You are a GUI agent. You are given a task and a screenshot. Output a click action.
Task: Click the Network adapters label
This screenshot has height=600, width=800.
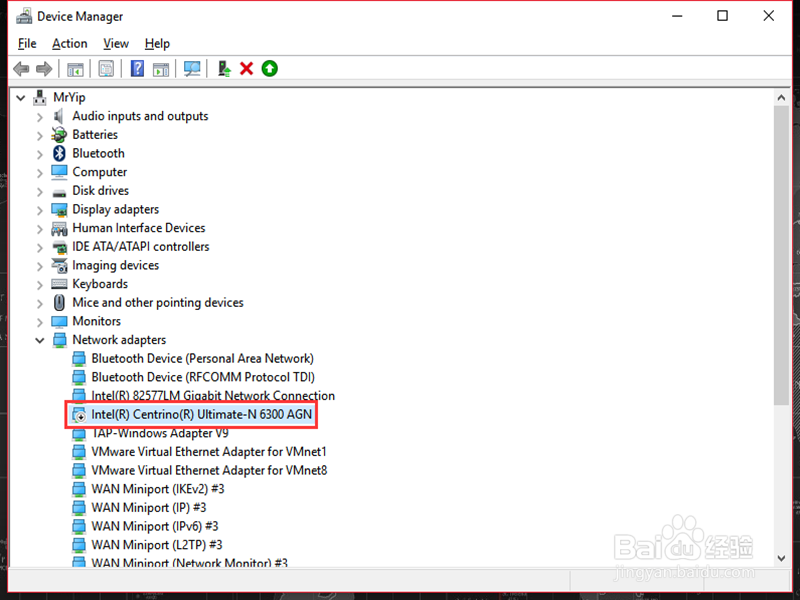[119, 340]
